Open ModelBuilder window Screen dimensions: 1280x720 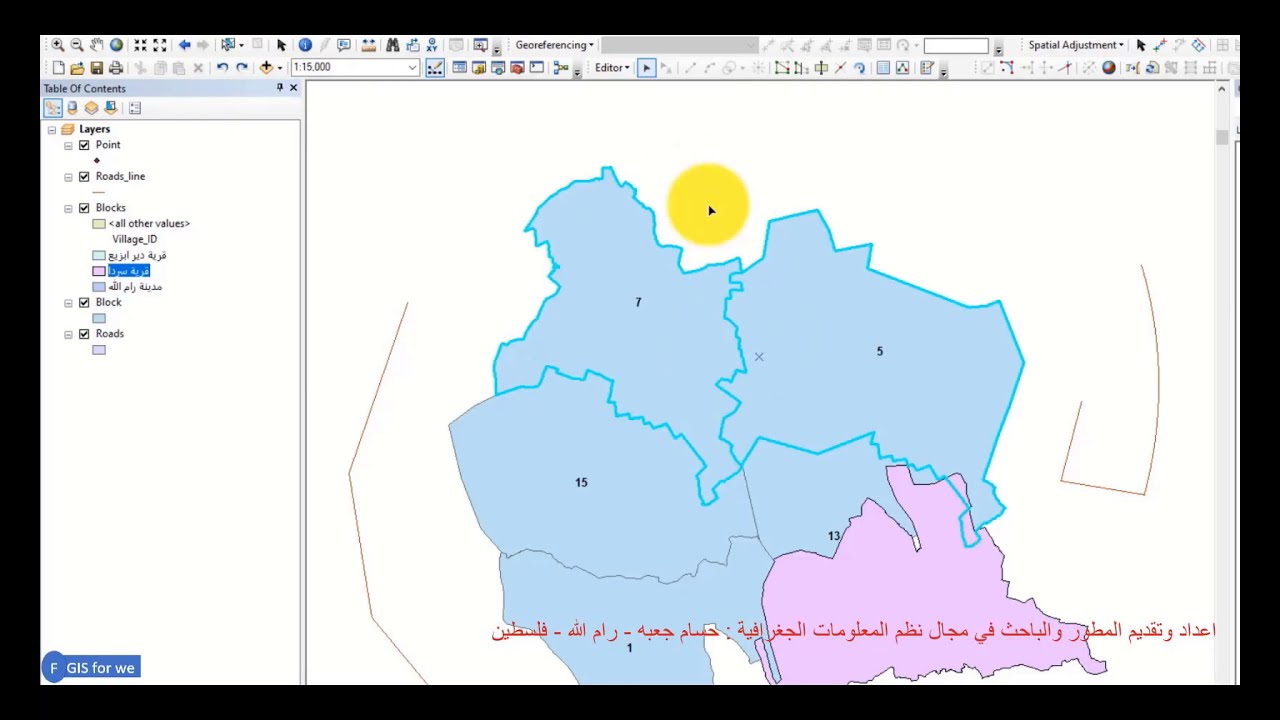pyautogui.click(x=561, y=68)
